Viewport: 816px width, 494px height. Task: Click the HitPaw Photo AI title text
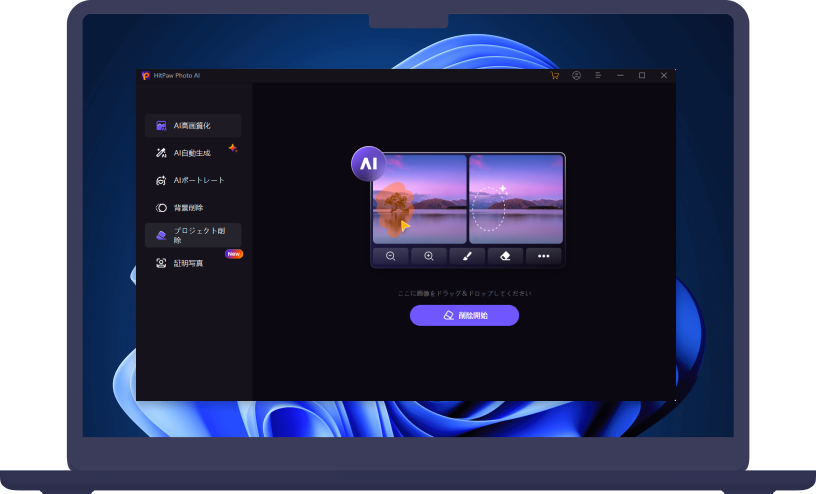[176, 75]
